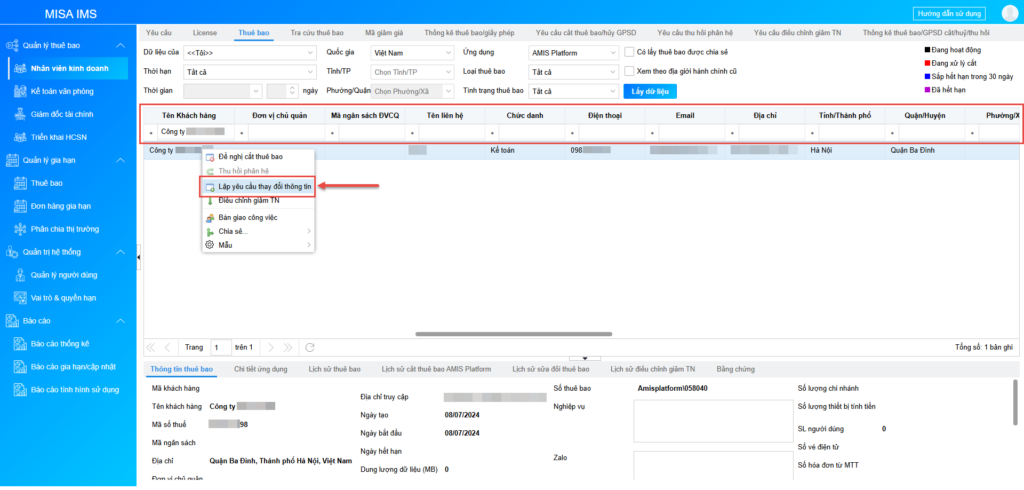
Task: Switch to the Lịch sử thuê bao tab
Action: pyautogui.click(x=333, y=369)
